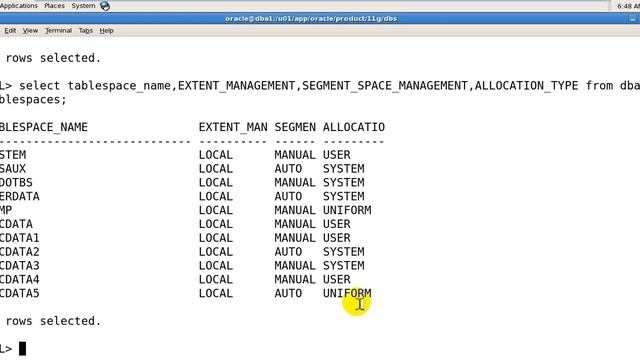Click the STEM tablespace row name

click(13, 155)
